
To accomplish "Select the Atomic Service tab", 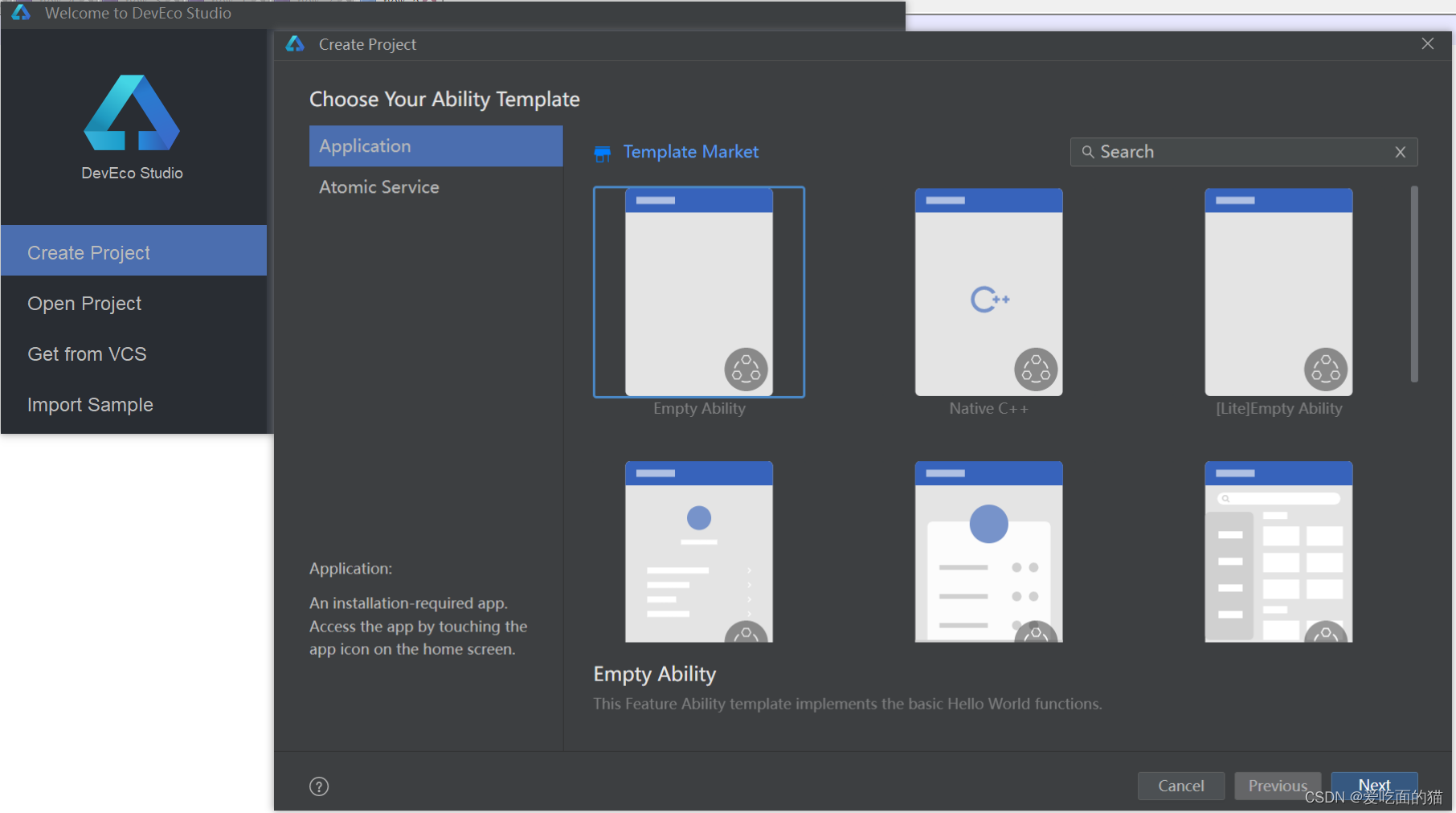I will tap(436, 187).
